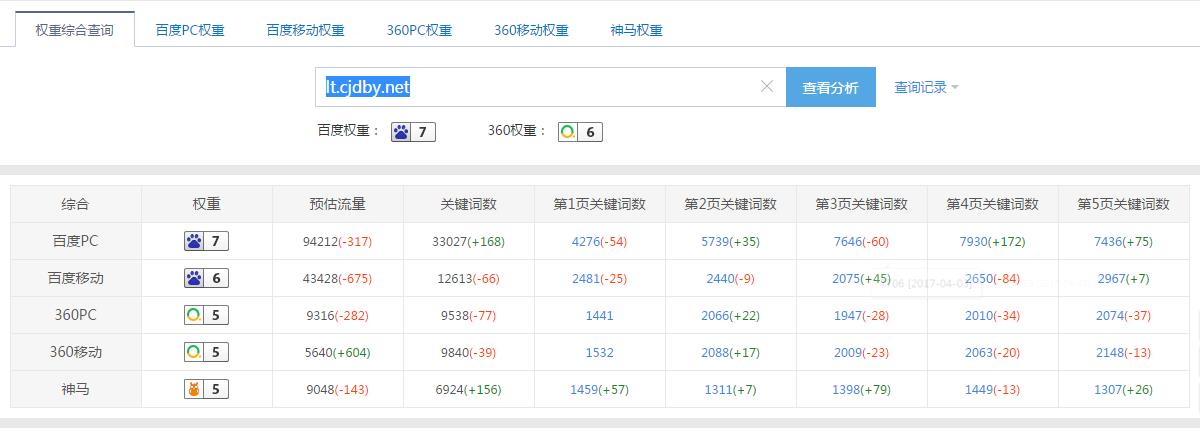Click Baidu paw badge in 百度移动 row
Screen dimensions: 1200x436
pyautogui.click(x=206, y=278)
